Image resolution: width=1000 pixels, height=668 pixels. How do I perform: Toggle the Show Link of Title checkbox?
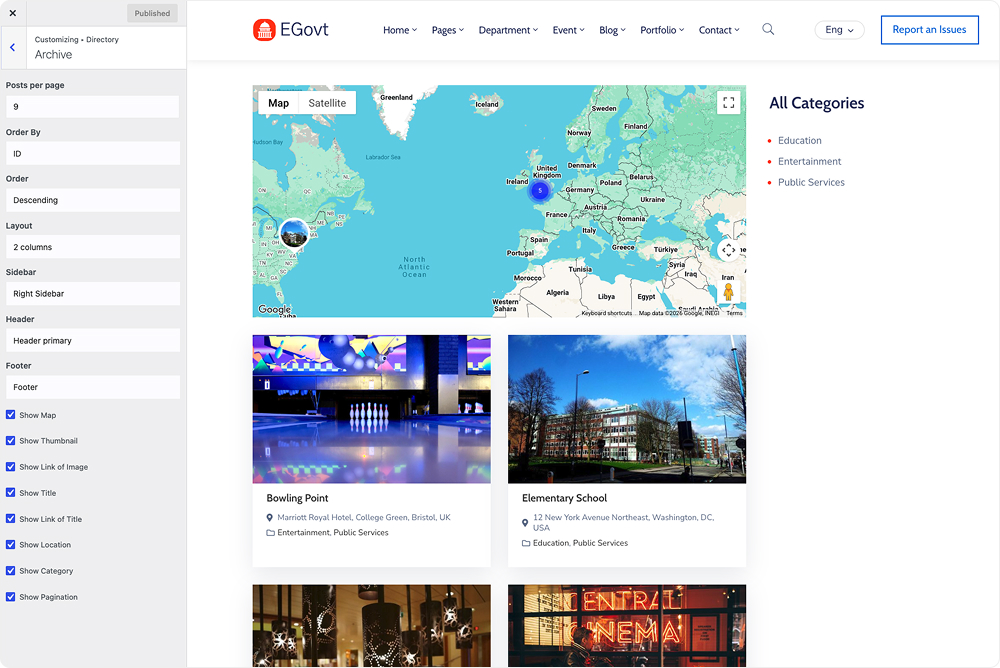tap(11, 519)
